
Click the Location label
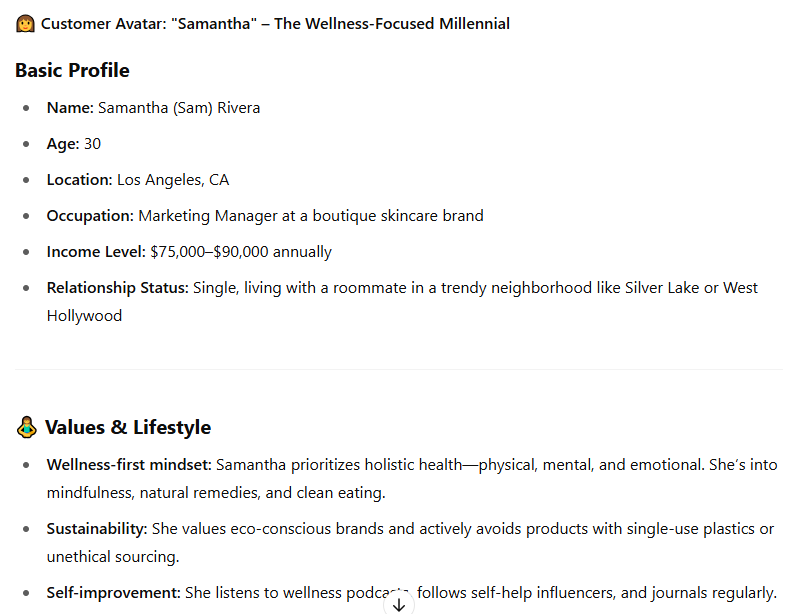tap(79, 180)
